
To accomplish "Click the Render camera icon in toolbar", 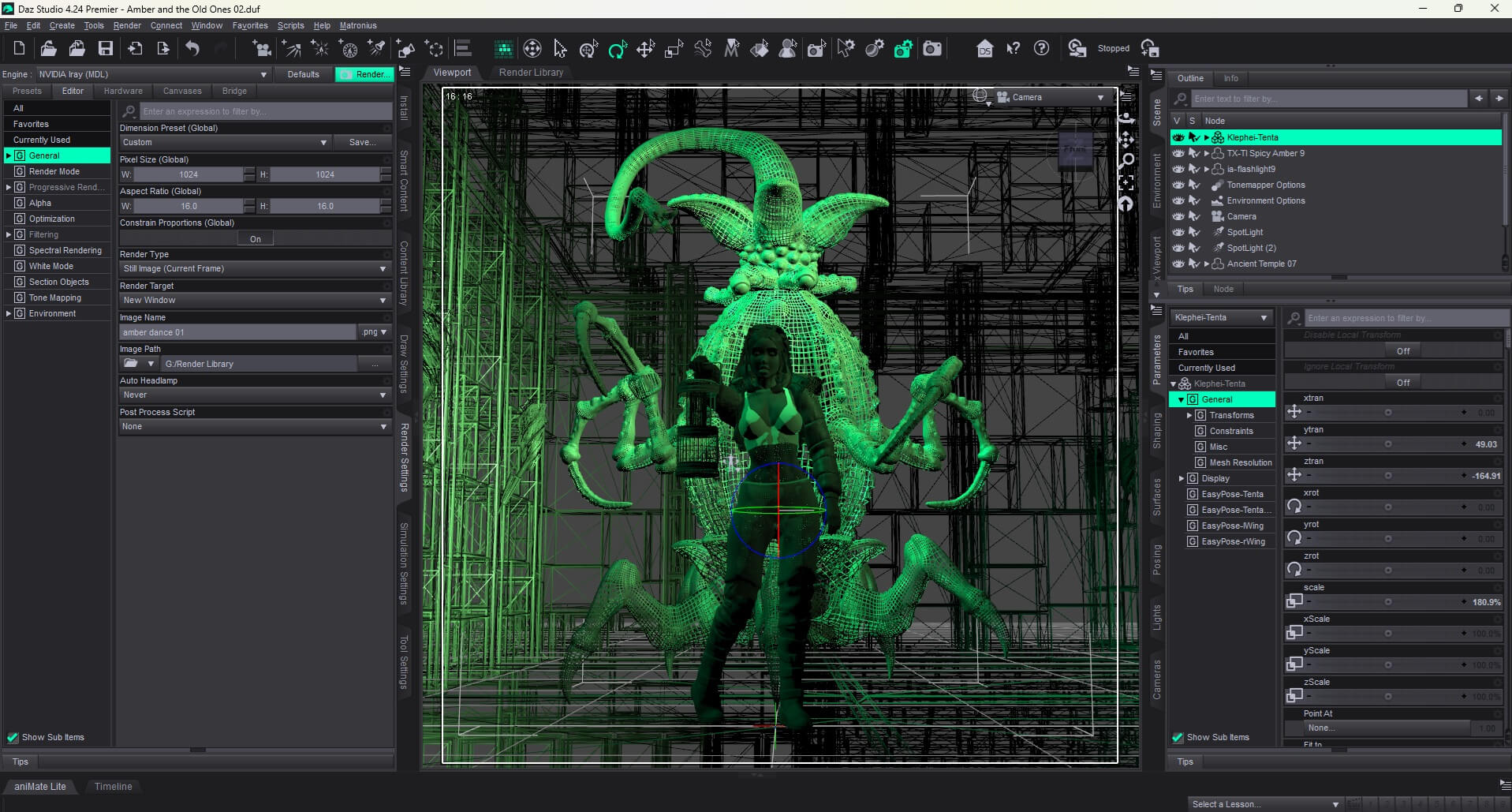I will [932, 49].
